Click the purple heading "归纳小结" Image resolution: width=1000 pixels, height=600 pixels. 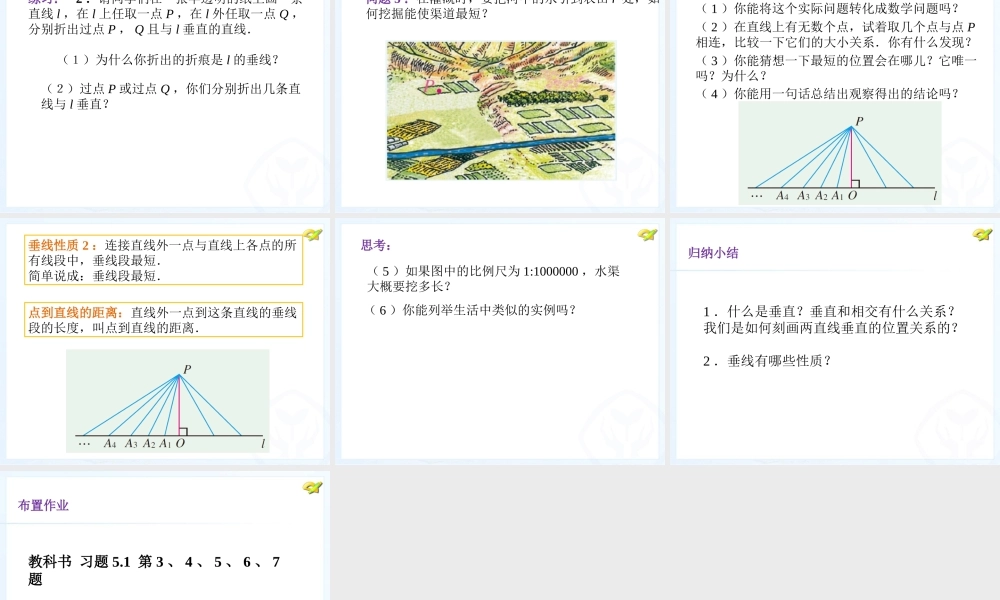[713, 253]
